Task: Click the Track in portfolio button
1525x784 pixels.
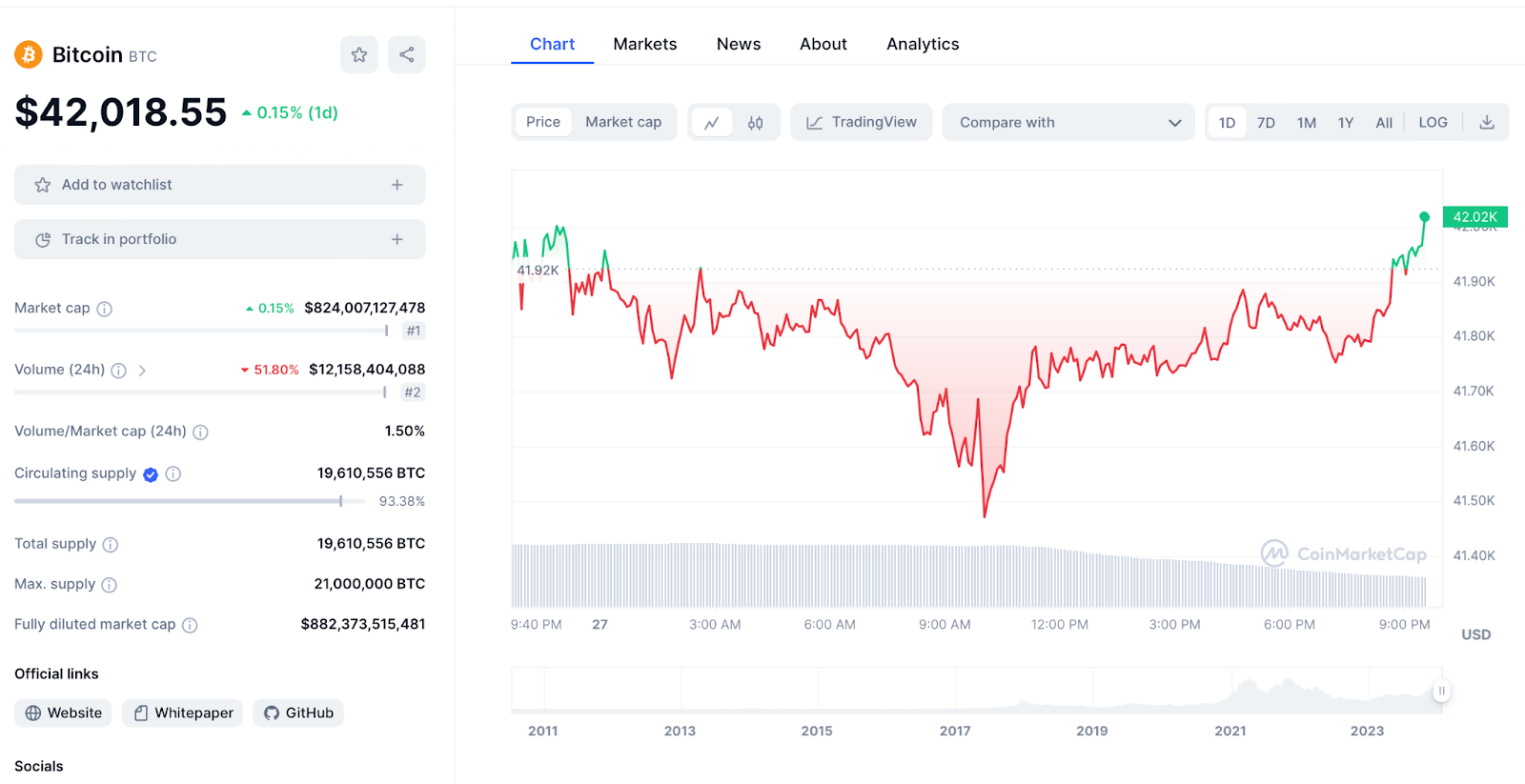Action: coord(220,239)
